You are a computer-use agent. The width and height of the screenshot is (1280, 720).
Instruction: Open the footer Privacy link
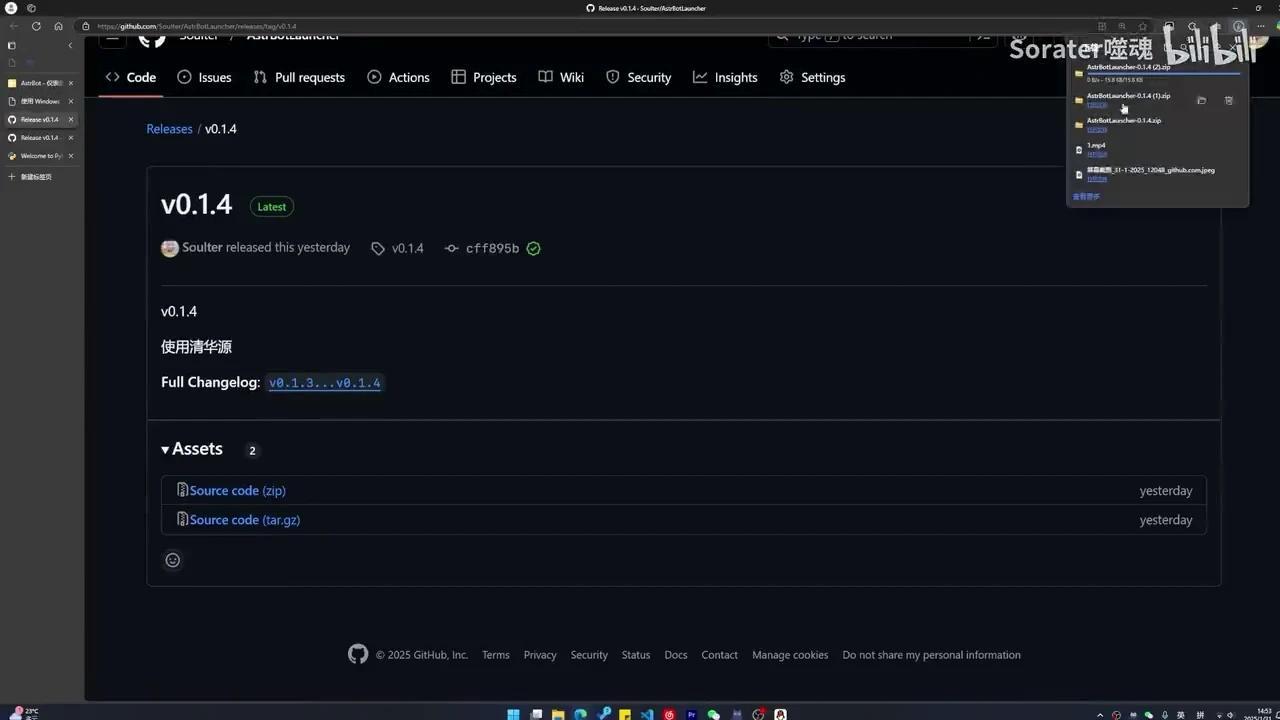[x=540, y=655]
